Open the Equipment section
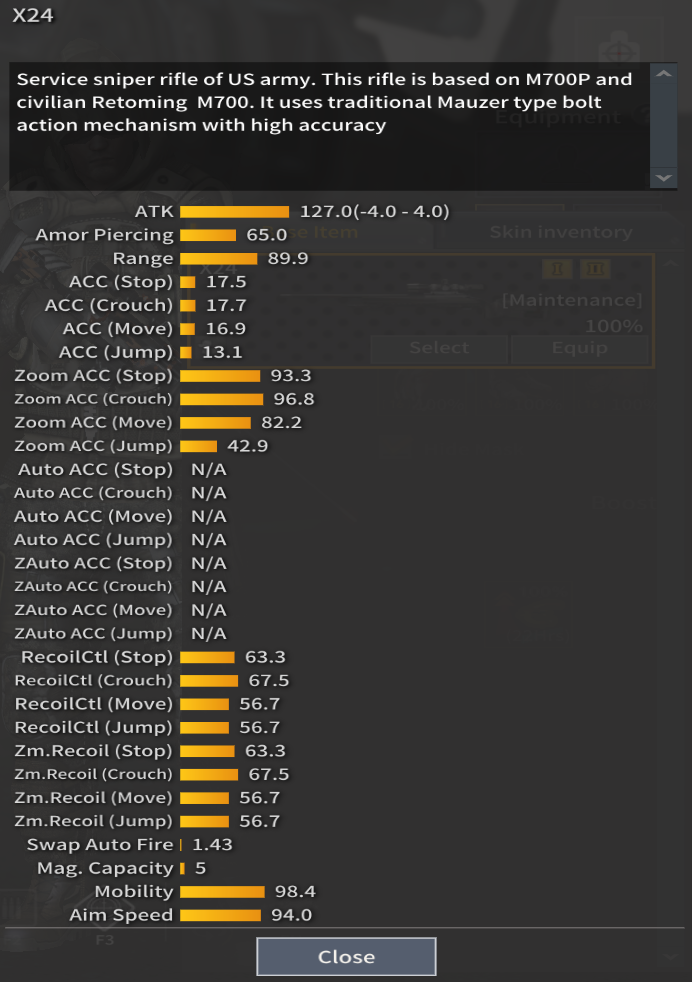This screenshot has width=692, height=982. [x=557, y=117]
